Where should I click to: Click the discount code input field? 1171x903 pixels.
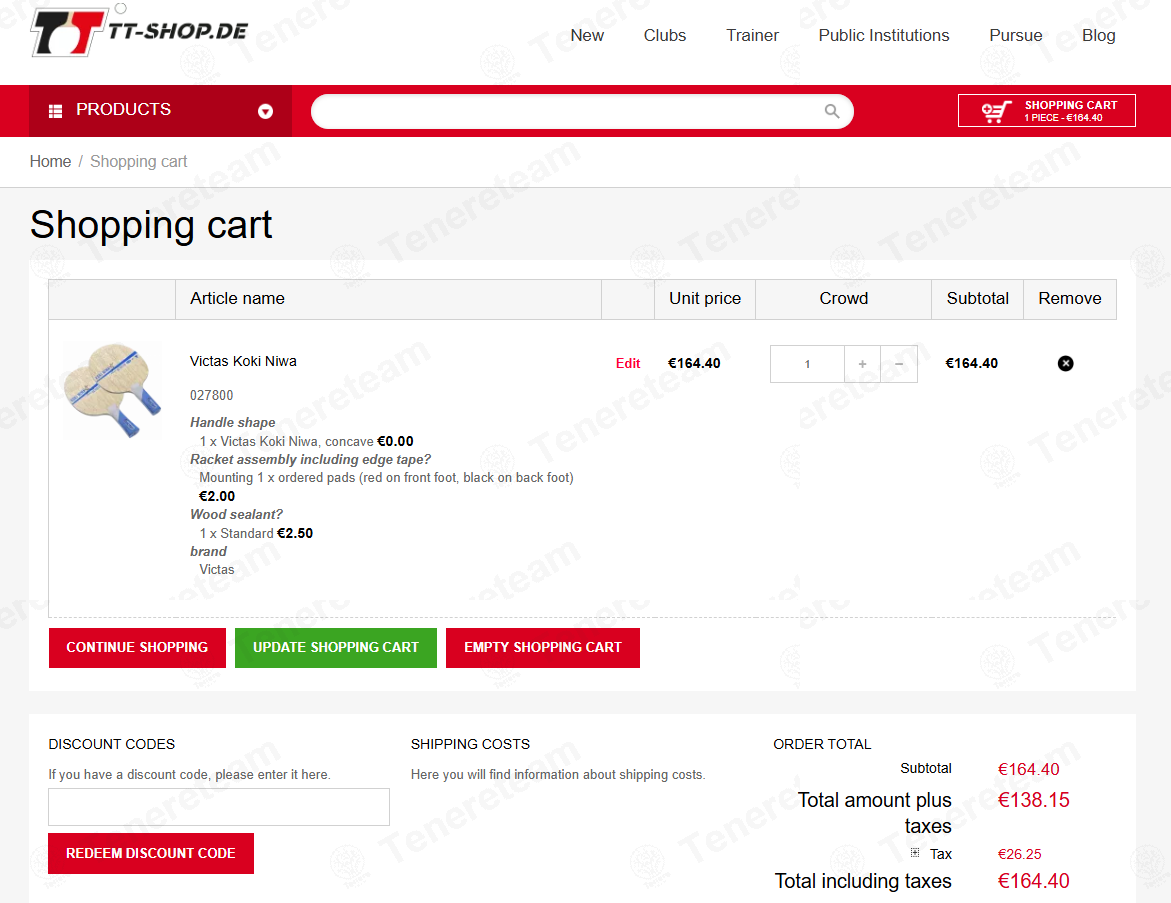coord(219,807)
